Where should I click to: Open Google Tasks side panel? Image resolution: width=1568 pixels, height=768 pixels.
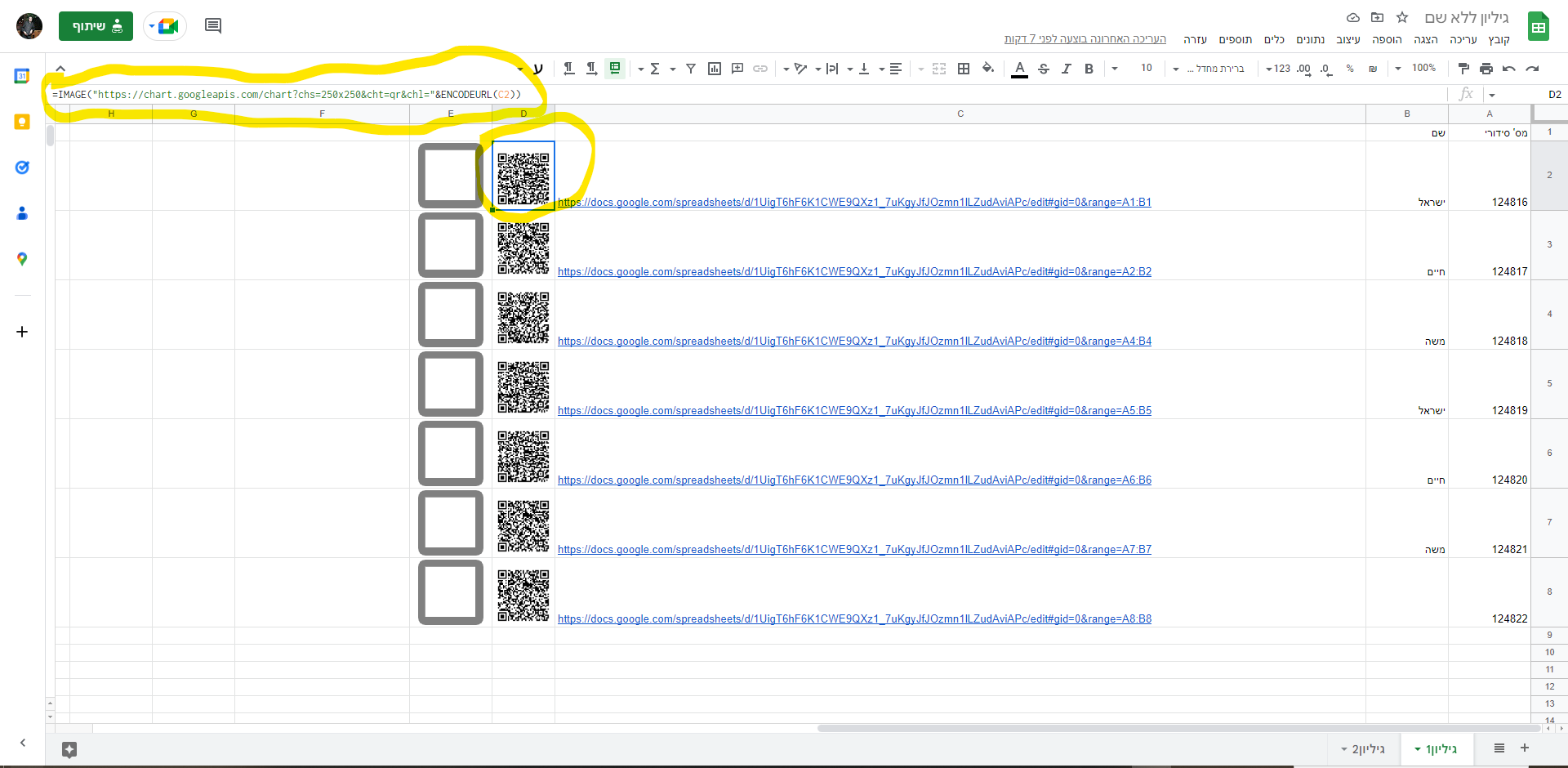click(22, 167)
